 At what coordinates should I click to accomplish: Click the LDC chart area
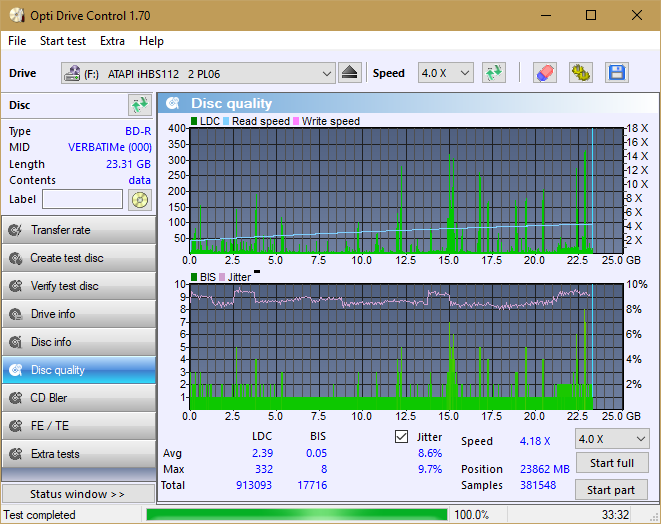[406, 191]
